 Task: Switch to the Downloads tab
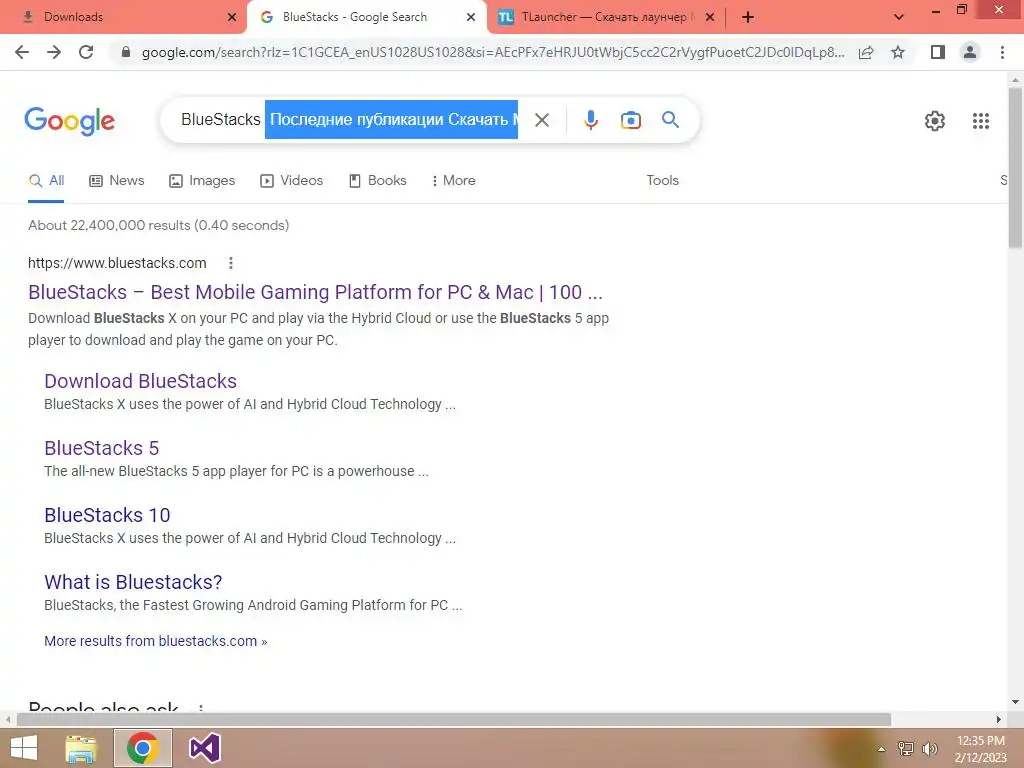[x=123, y=17]
